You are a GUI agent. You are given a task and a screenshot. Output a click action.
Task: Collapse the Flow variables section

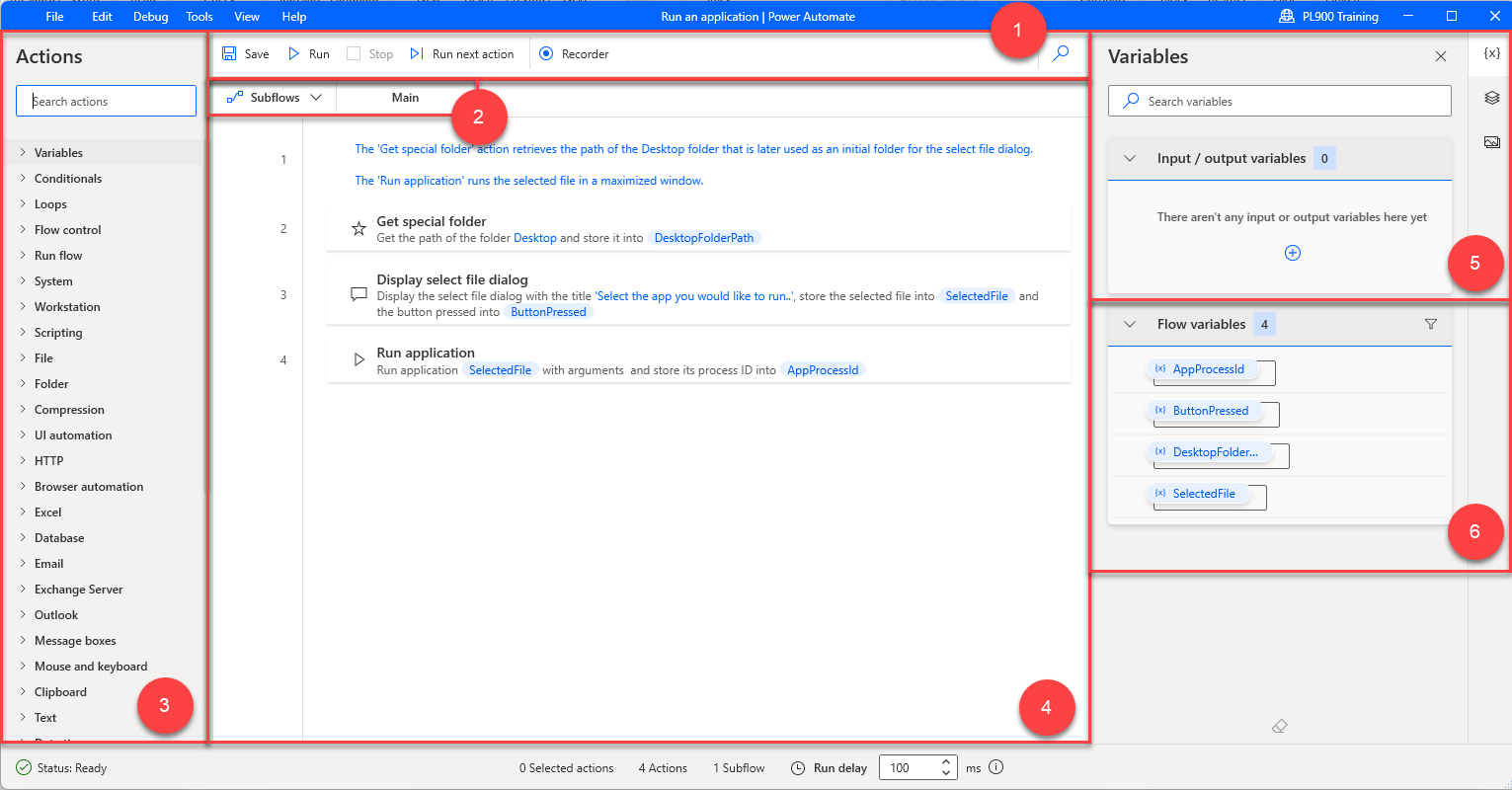click(x=1130, y=324)
